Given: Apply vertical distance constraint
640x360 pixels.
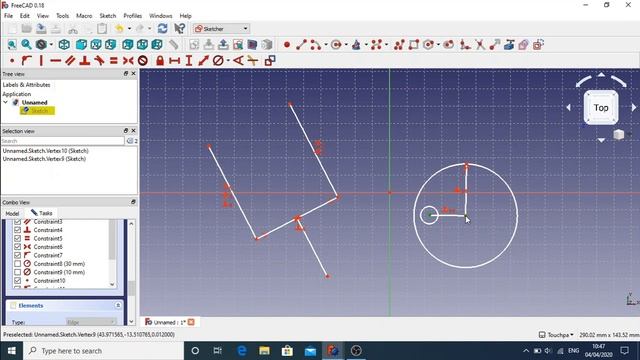Looking at the screenshot, I should (189, 61).
